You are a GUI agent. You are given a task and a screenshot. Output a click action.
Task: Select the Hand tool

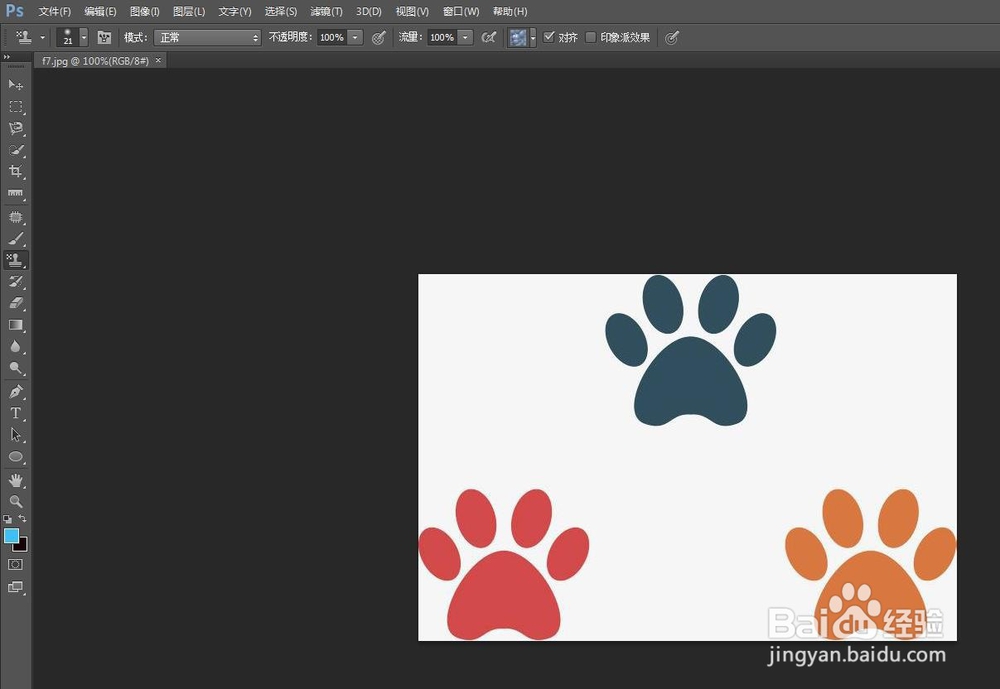tap(15, 480)
